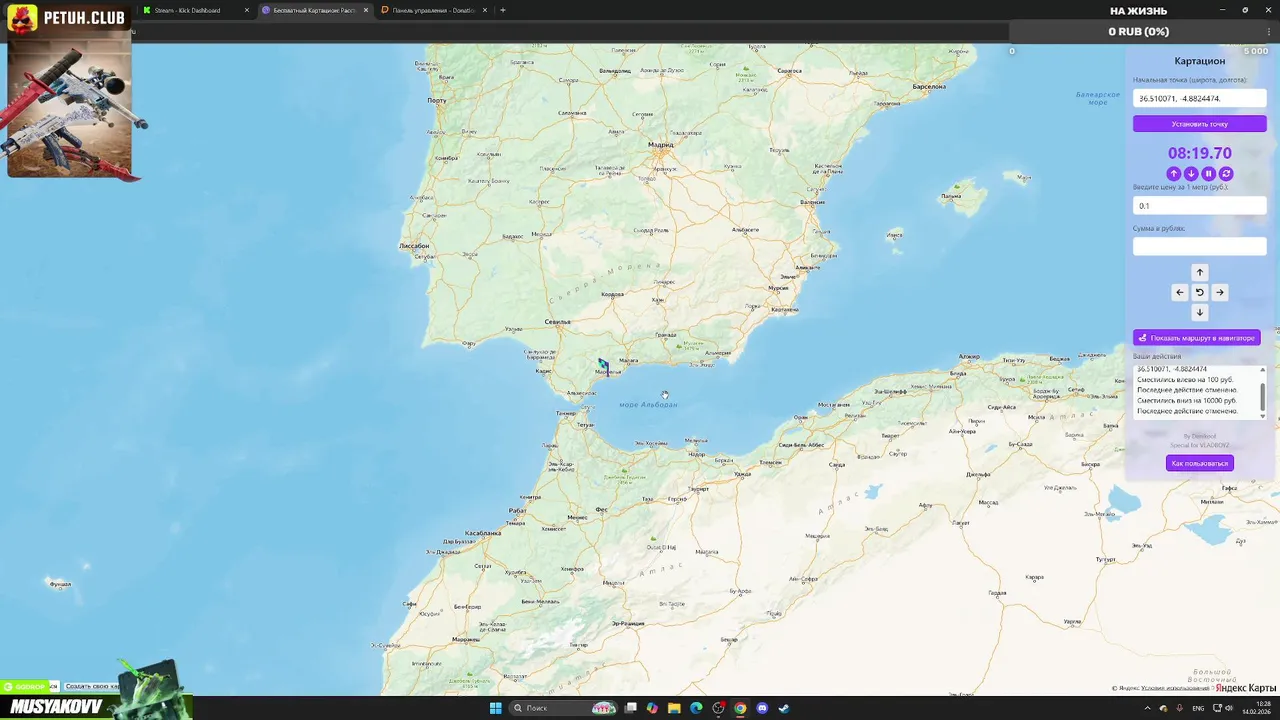Viewport: 1280px width, 720px height.
Task: Reset the timer with the refresh icon
Action: 1226,174
